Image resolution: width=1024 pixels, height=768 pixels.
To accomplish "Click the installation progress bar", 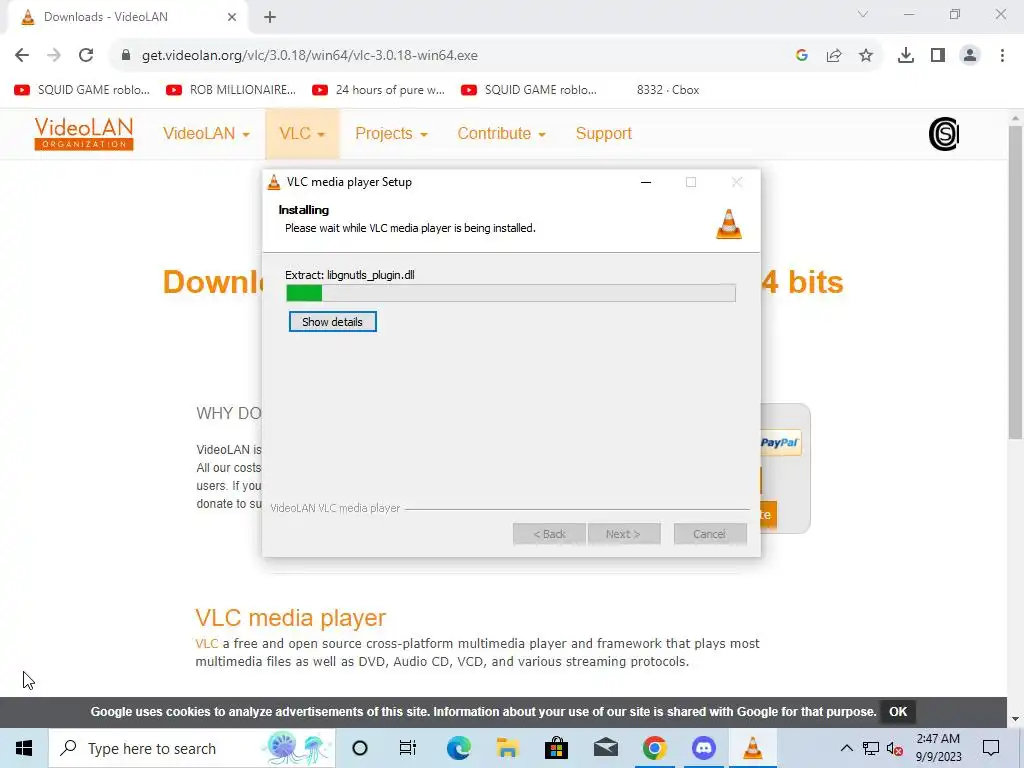I will [511, 293].
